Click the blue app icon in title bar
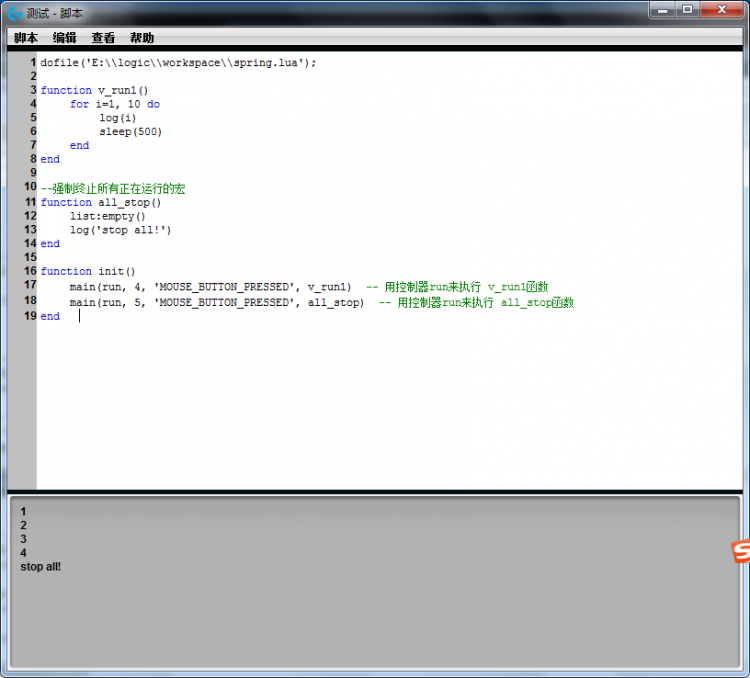The image size is (750, 678). tap(14, 13)
